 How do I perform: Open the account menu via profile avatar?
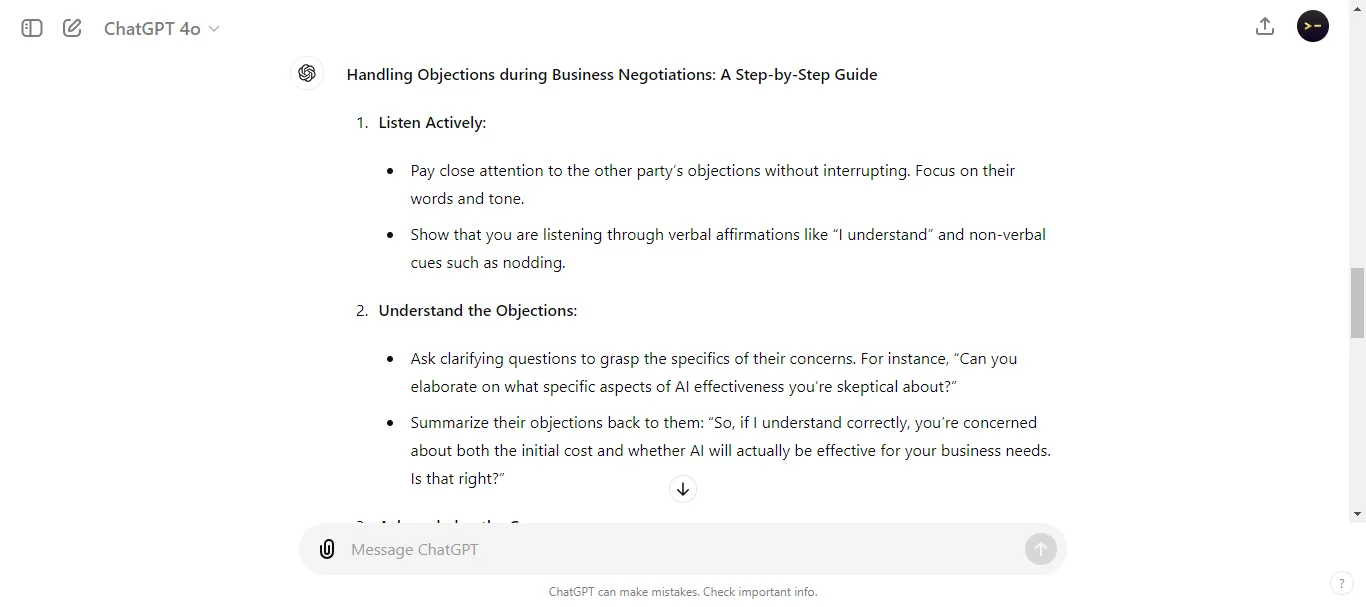1312,26
